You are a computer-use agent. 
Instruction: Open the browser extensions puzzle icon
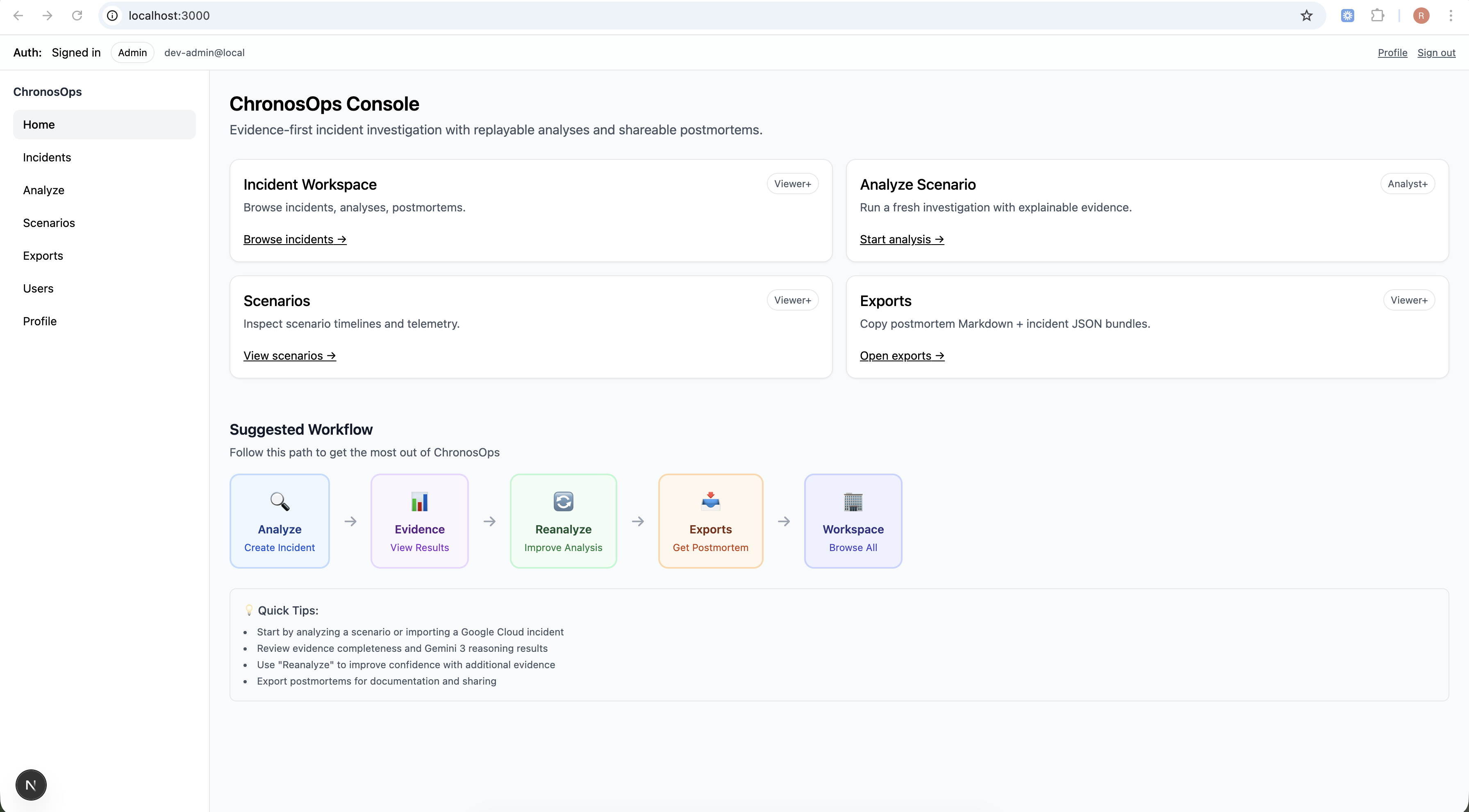coord(1377,16)
